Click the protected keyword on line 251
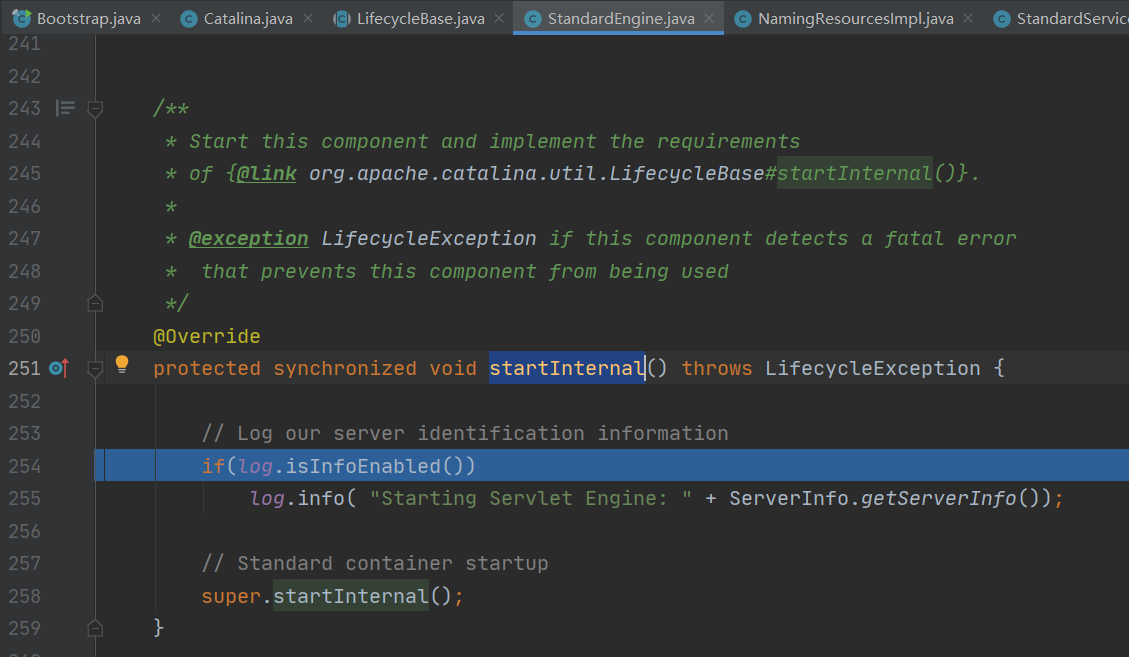 click(207, 368)
